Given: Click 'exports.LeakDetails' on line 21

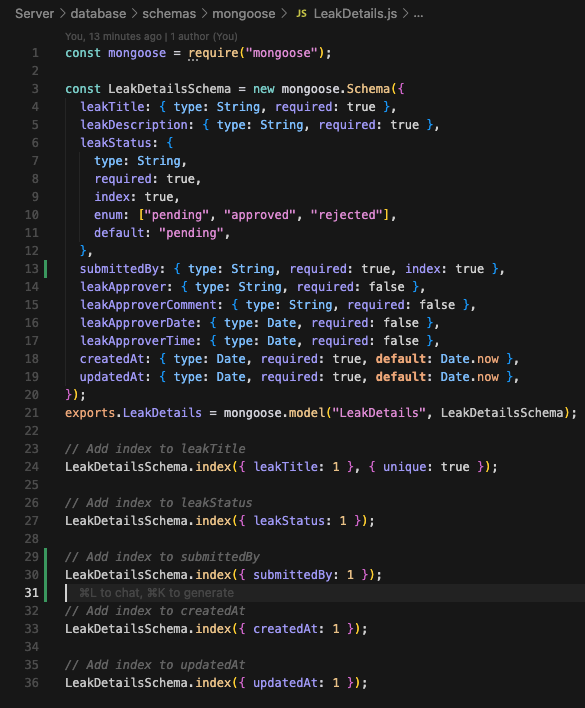Looking at the screenshot, I should [134, 413].
